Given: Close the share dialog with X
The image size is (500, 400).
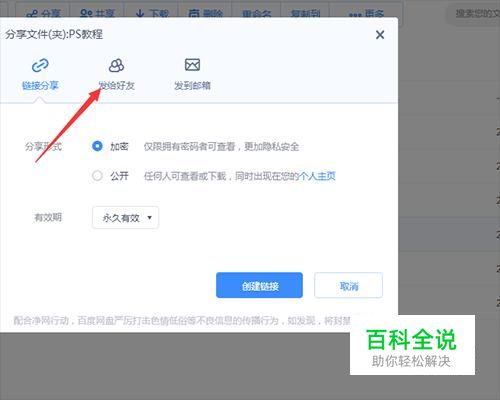Looking at the screenshot, I should 380,35.
